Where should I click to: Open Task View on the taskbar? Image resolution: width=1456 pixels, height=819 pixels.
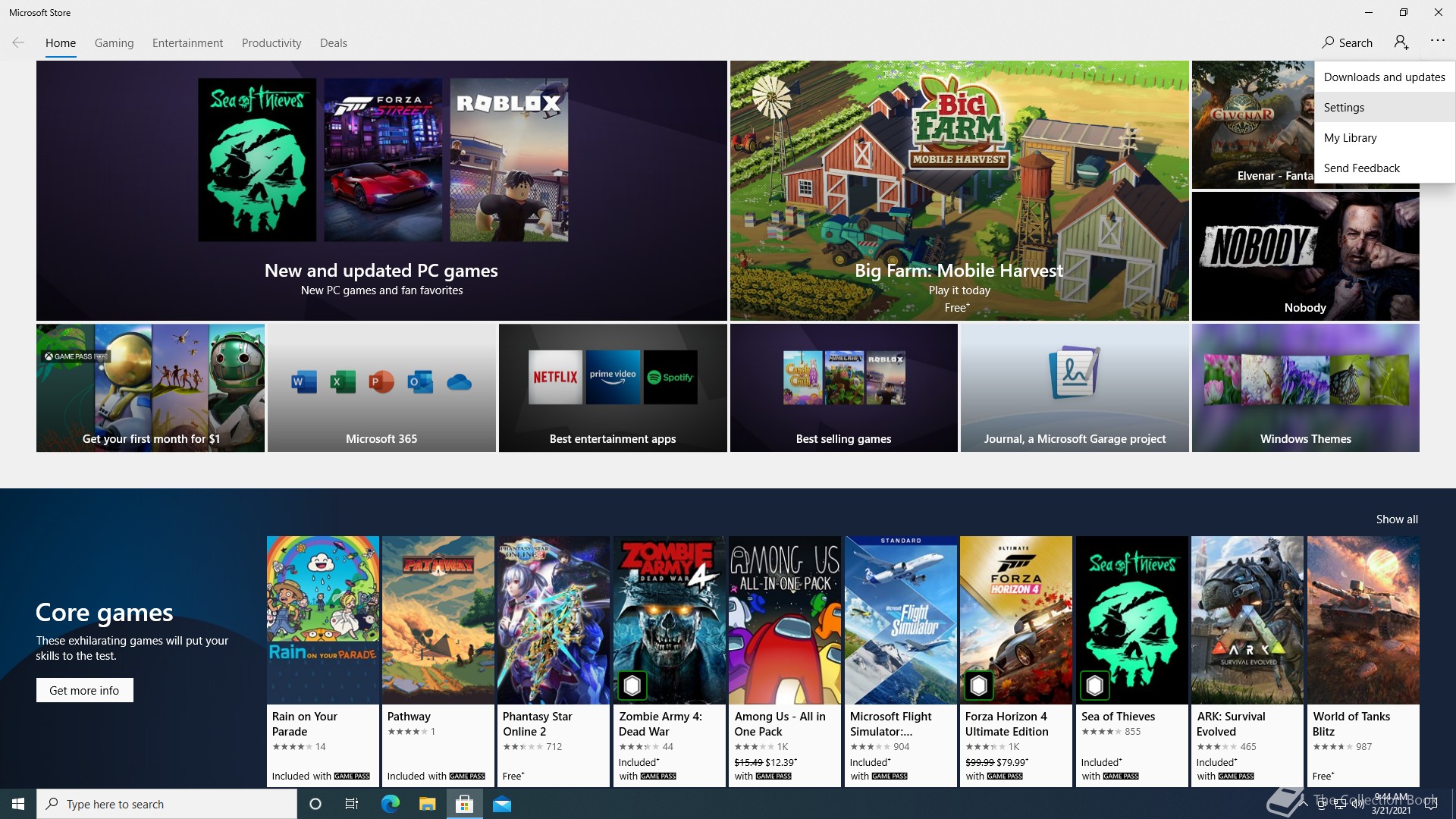352,804
